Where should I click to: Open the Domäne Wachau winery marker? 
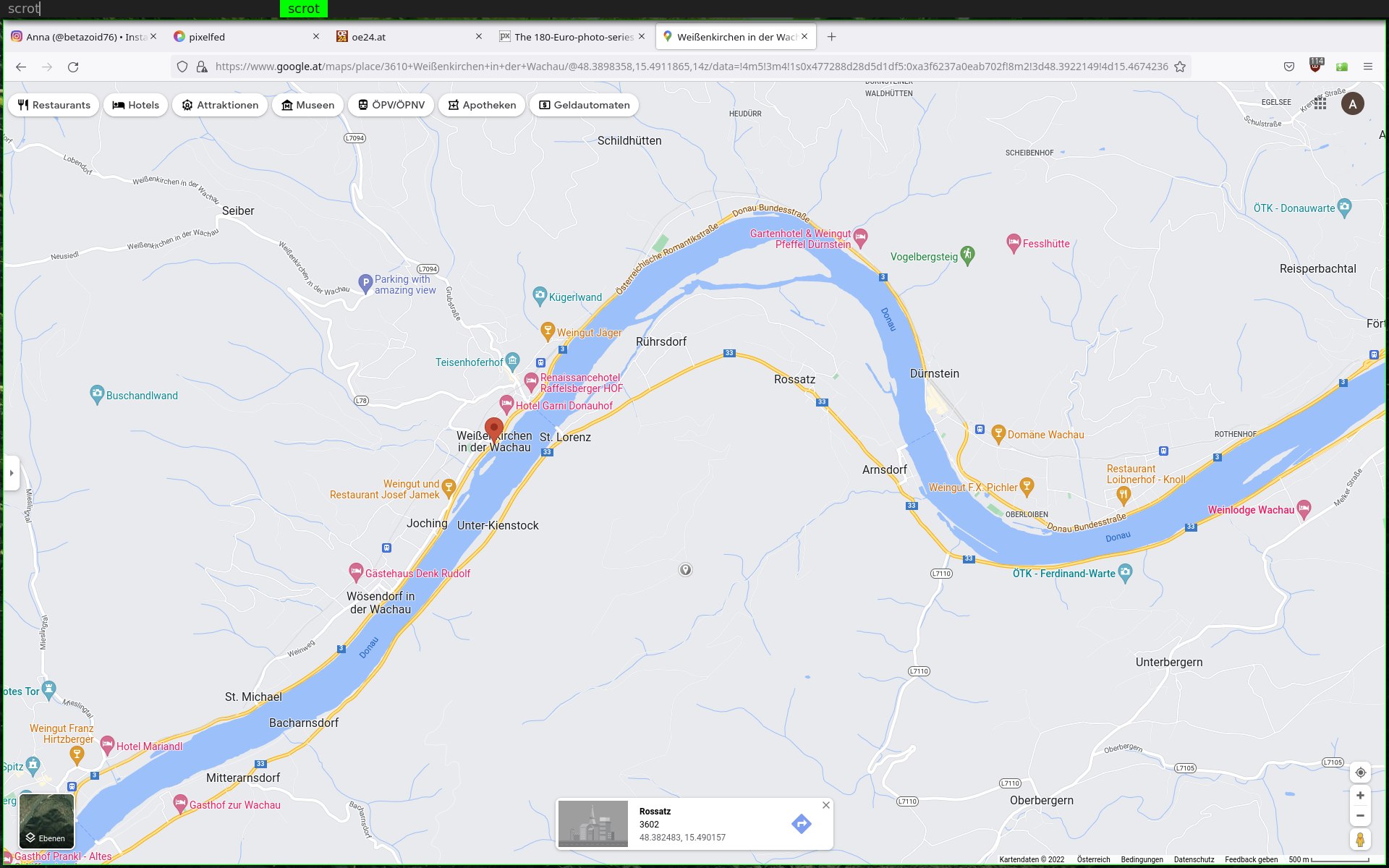coord(998,433)
